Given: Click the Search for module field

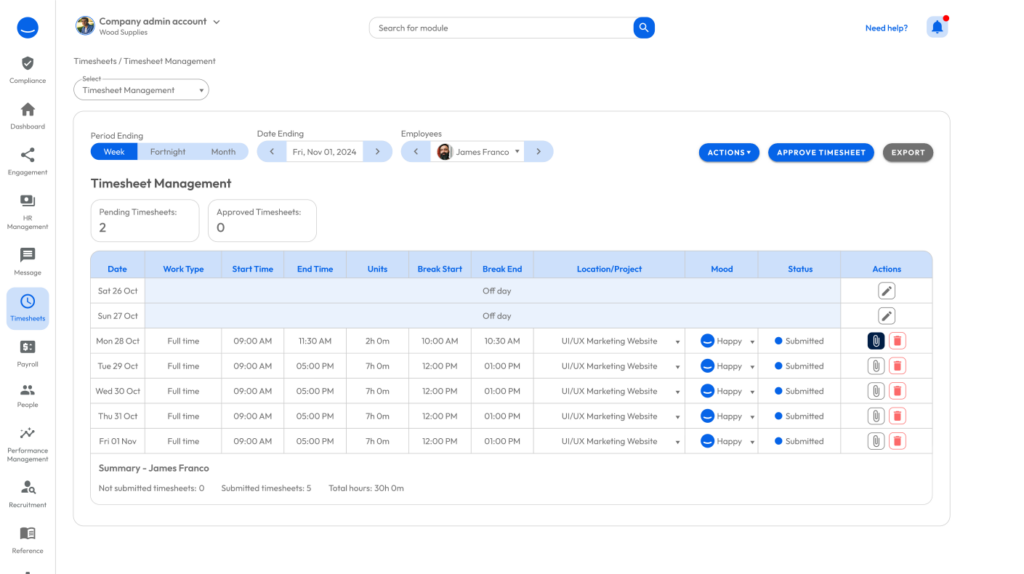Looking at the screenshot, I should (500, 28).
